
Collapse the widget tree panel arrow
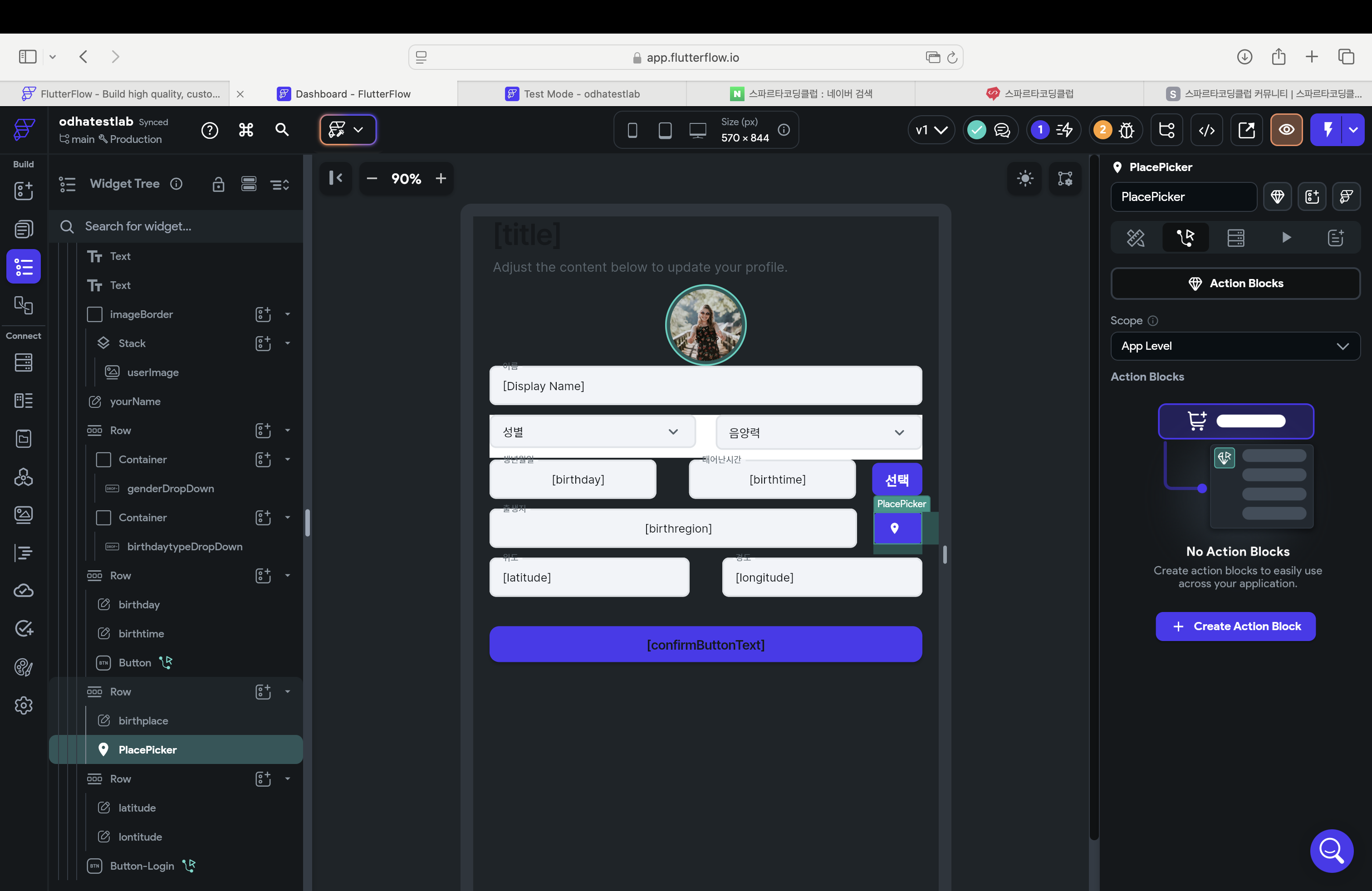click(335, 178)
